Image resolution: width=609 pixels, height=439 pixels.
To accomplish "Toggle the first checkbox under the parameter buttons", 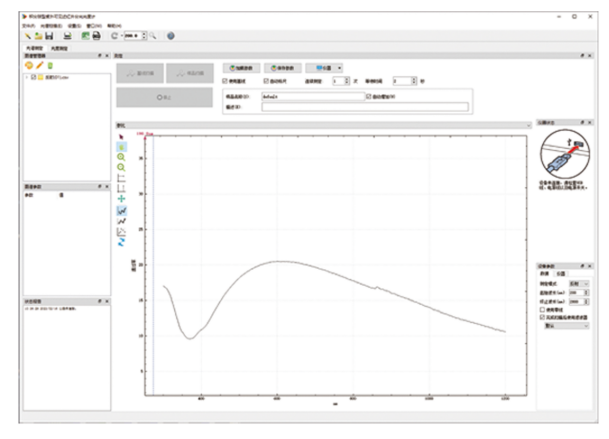I will (x=224, y=81).
